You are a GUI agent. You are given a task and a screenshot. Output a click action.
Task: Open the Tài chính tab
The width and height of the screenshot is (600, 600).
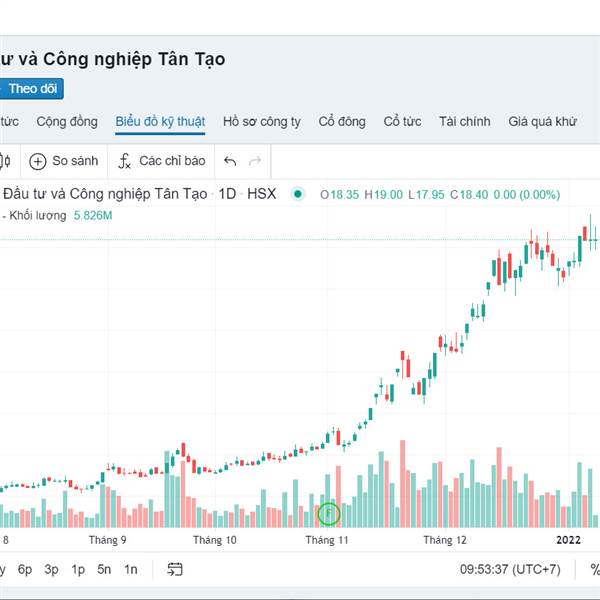[465, 122]
